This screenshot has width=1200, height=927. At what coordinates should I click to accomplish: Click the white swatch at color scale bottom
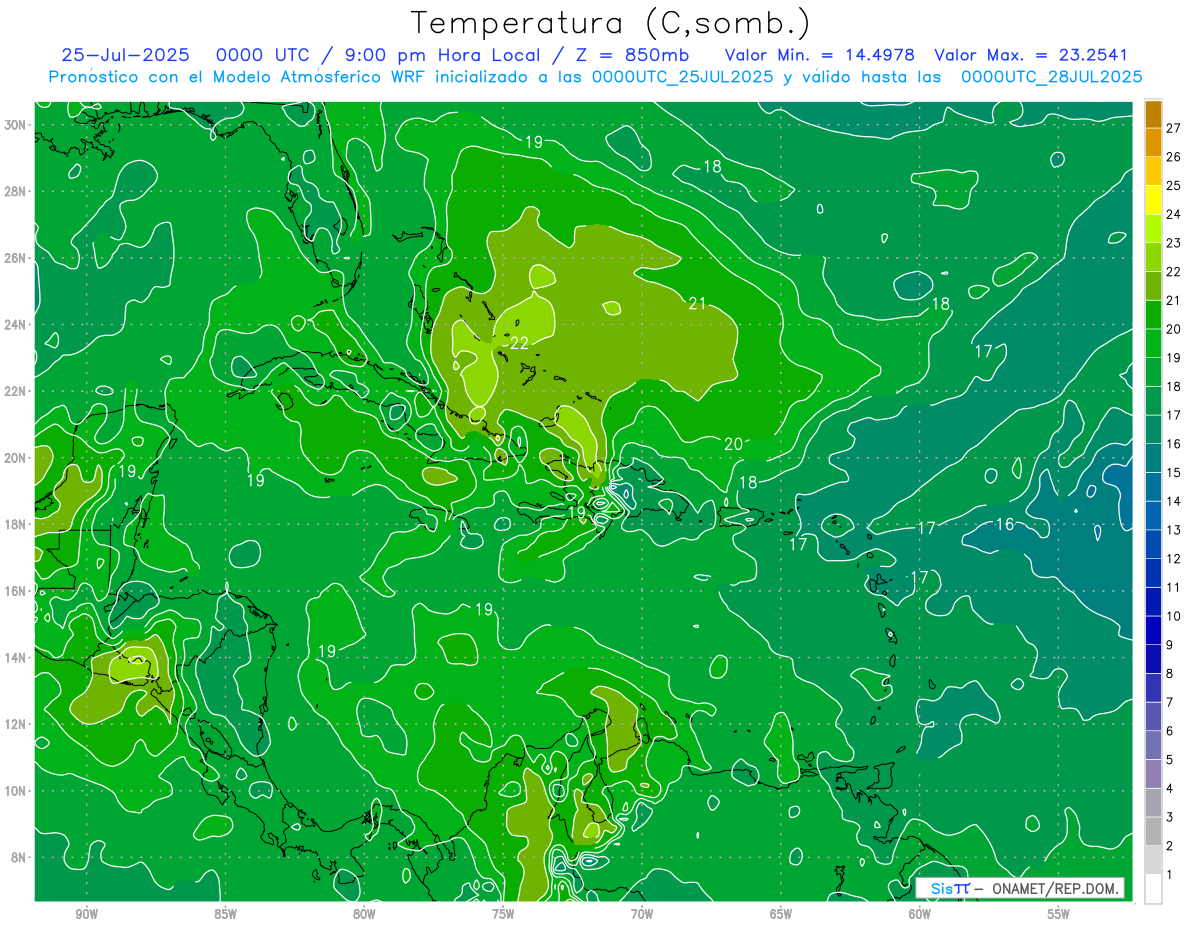(x=1153, y=889)
